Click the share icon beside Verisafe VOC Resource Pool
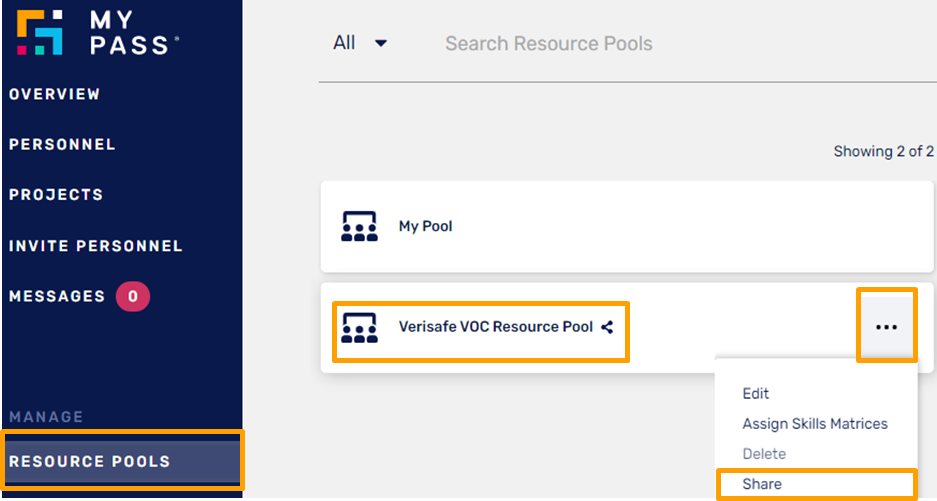Viewport: 937px width, 501px height. click(607, 327)
